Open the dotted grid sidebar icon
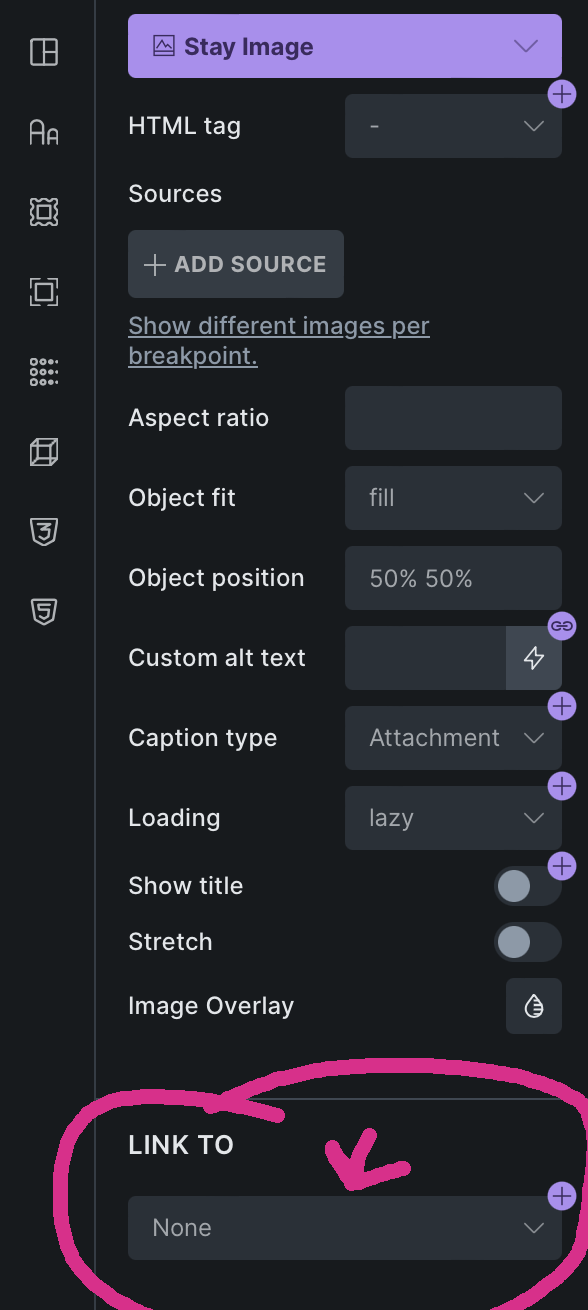588x1310 pixels. 44,372
